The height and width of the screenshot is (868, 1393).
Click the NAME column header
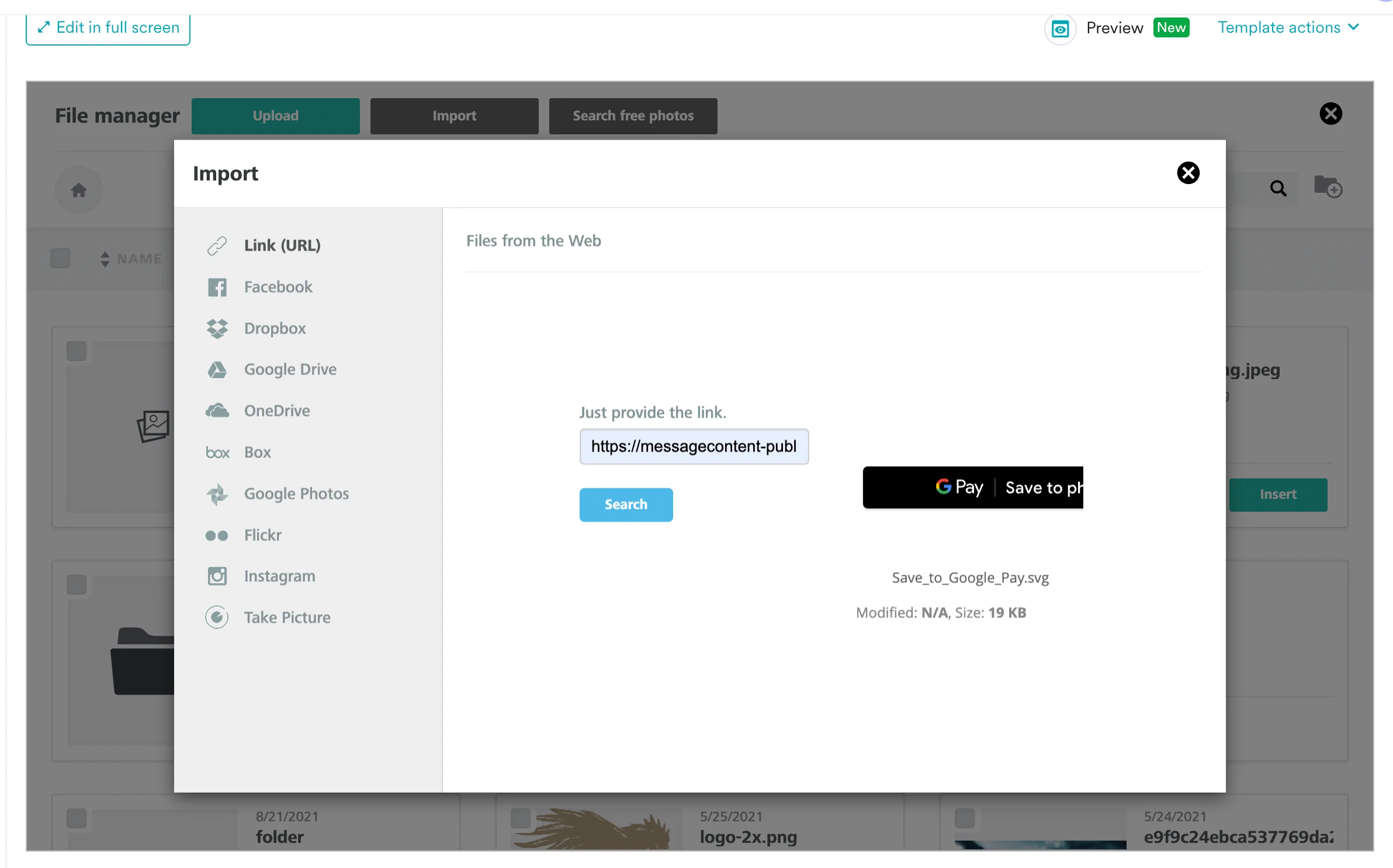tap(139, 259)
